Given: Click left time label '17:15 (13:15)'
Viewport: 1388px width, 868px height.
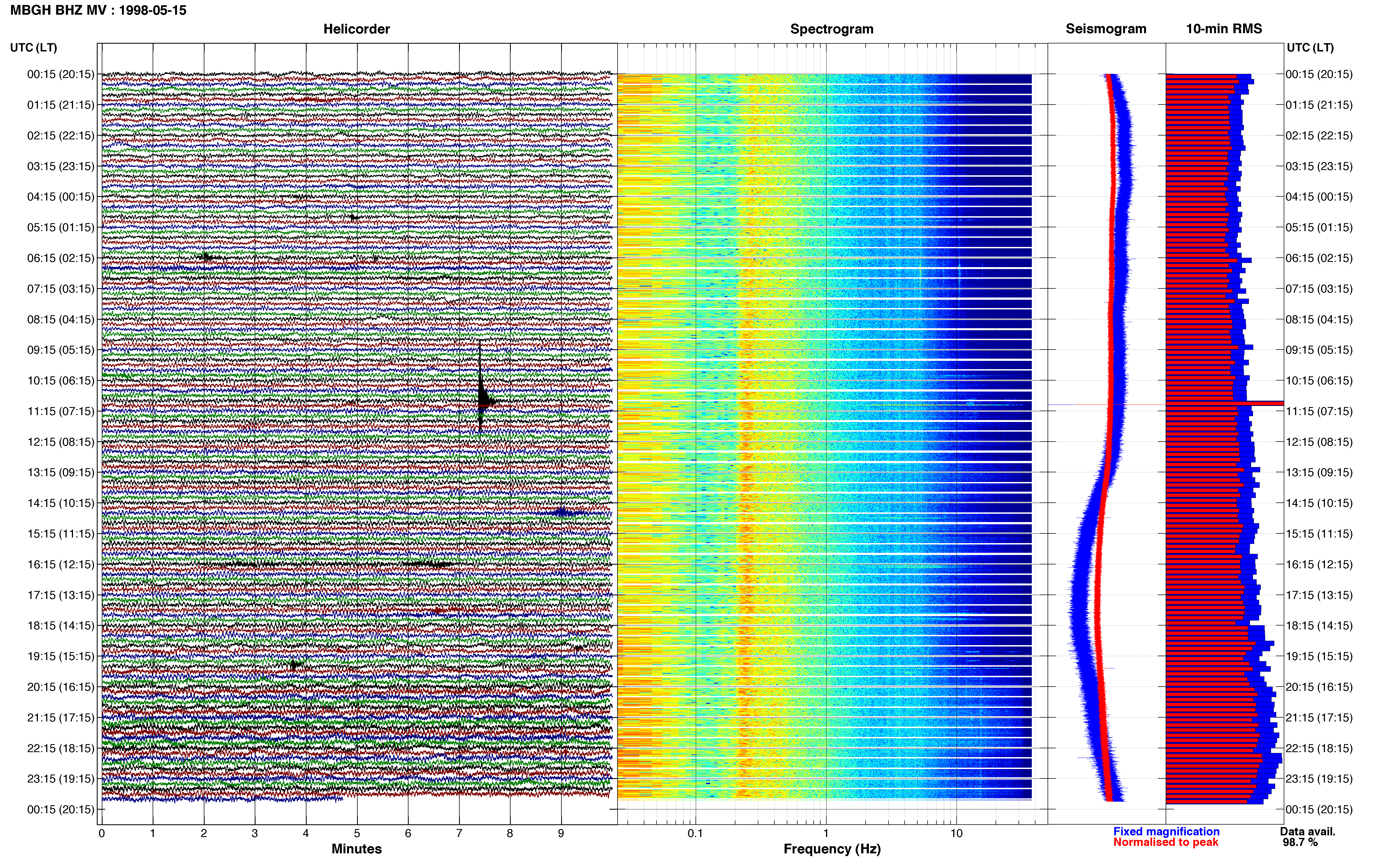Looking at the screenshot, I should pyautogui.click(x=61, y=595).
